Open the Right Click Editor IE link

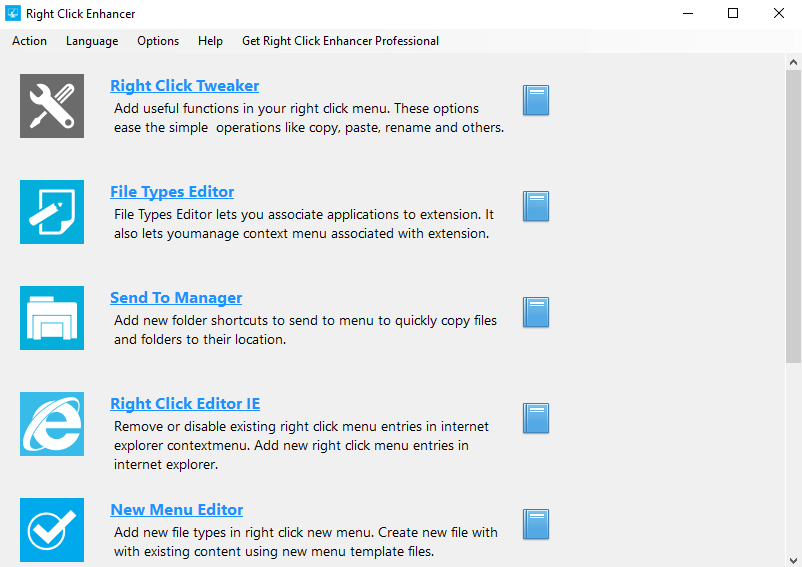pos(185,403)
